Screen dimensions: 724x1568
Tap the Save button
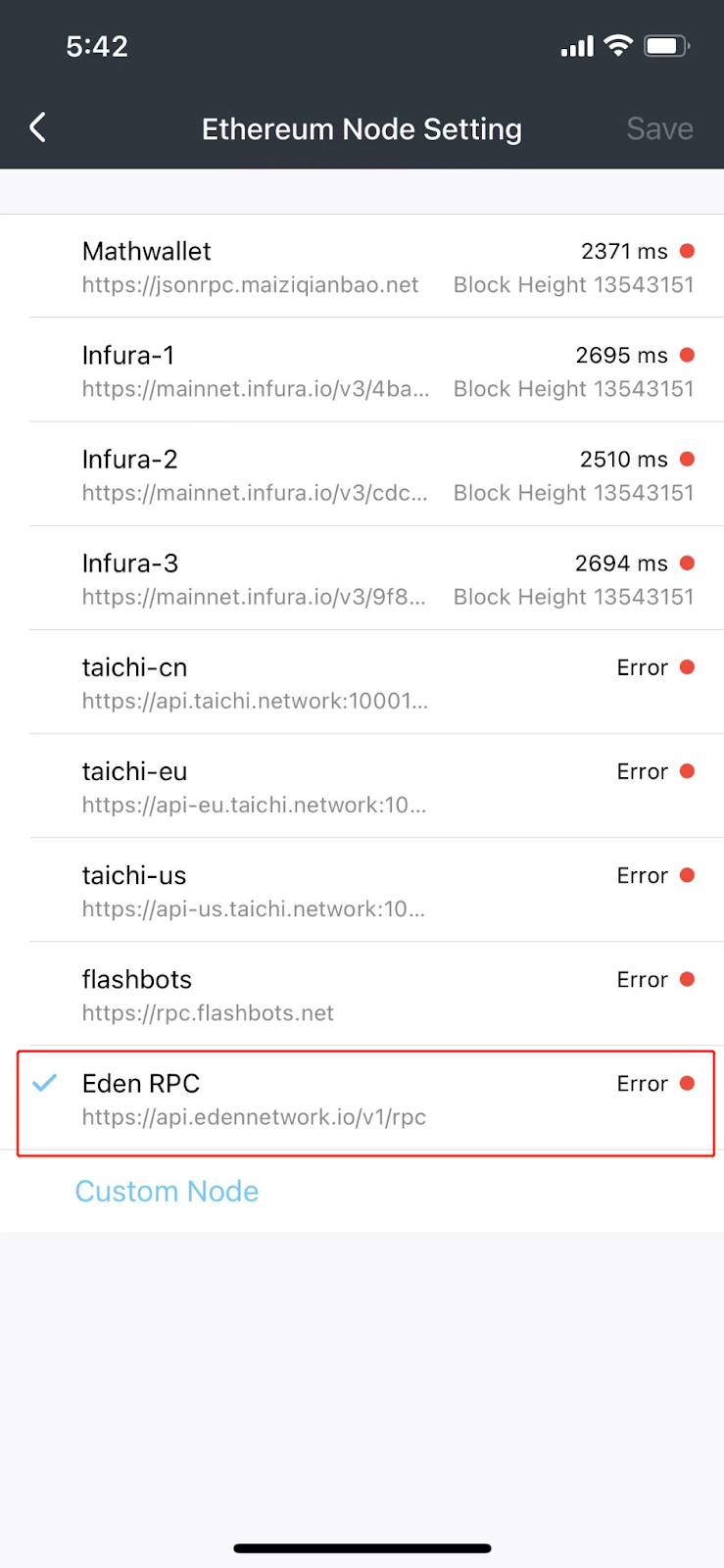click(x=659, y=129)
